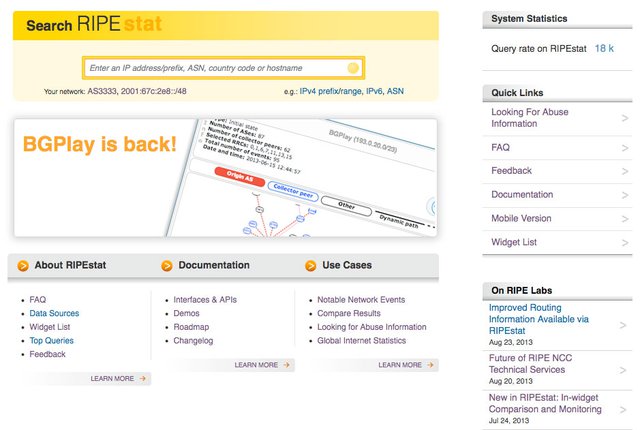Open Feedback in Quick Links

pos(511,171)
